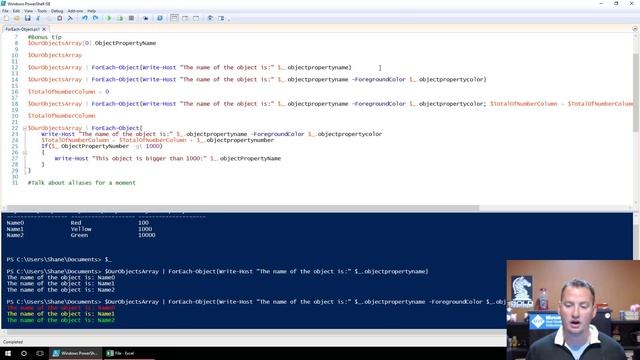Viewport: 640px width, 360px height.
Task: Click line number 31 in the gutter
Action: [x=15, y=183]
